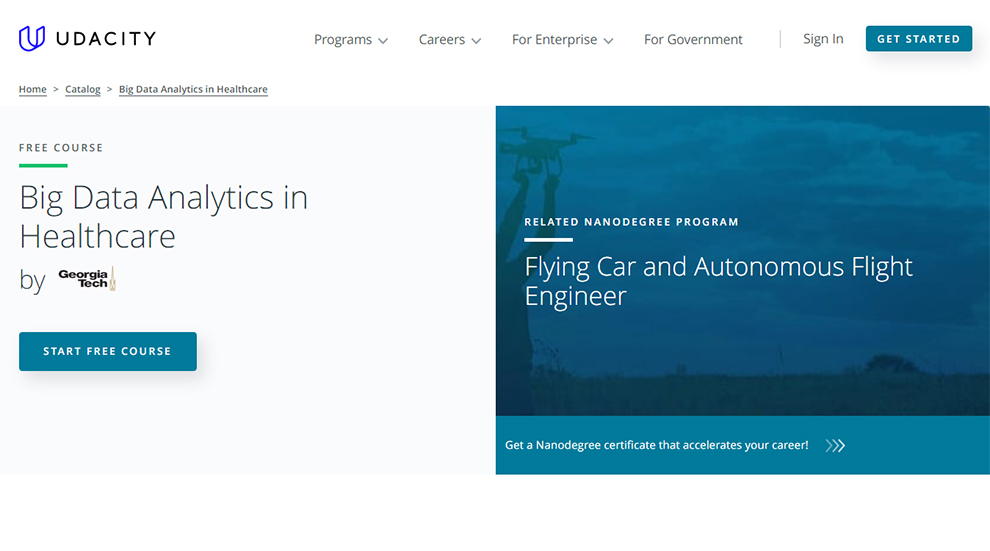990x551 pixels.
Task: Click the FREE COURSE label
Action: click(x=61, y=148)
